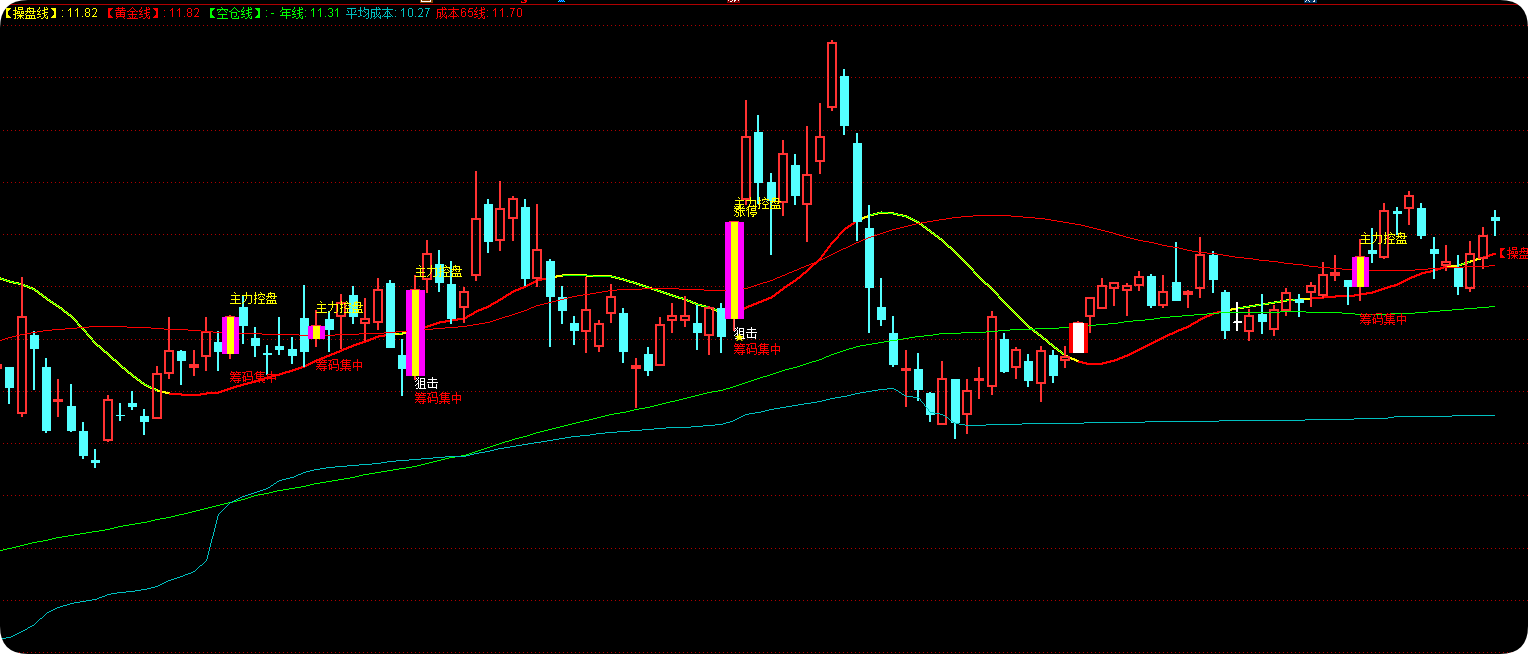Select the 年线: 11.31 value
Image resolution: width=1528 pixels, height=654 pixels.
tap(310, 13)
